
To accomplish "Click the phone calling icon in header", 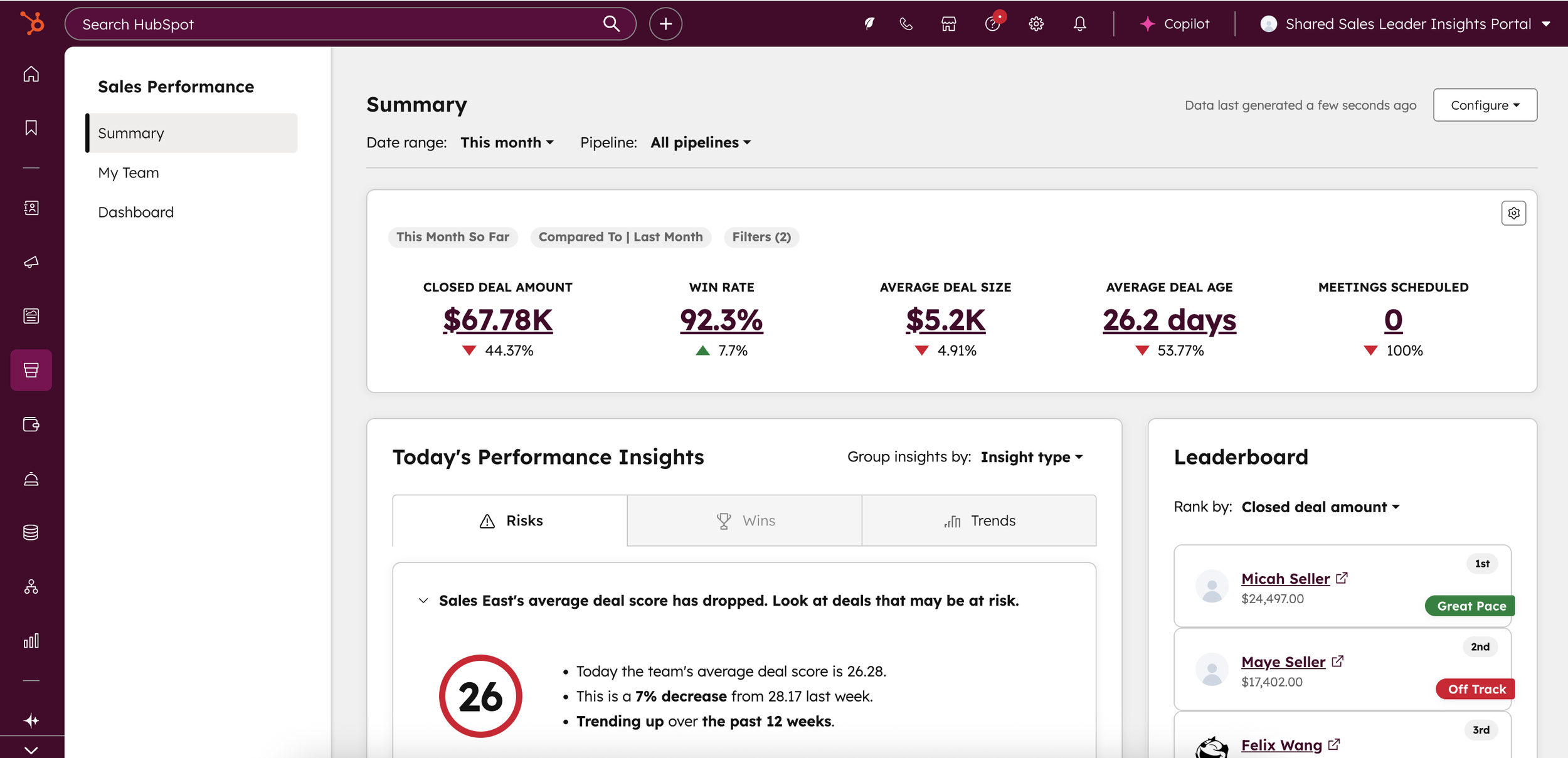I will [x=906, y=24].
